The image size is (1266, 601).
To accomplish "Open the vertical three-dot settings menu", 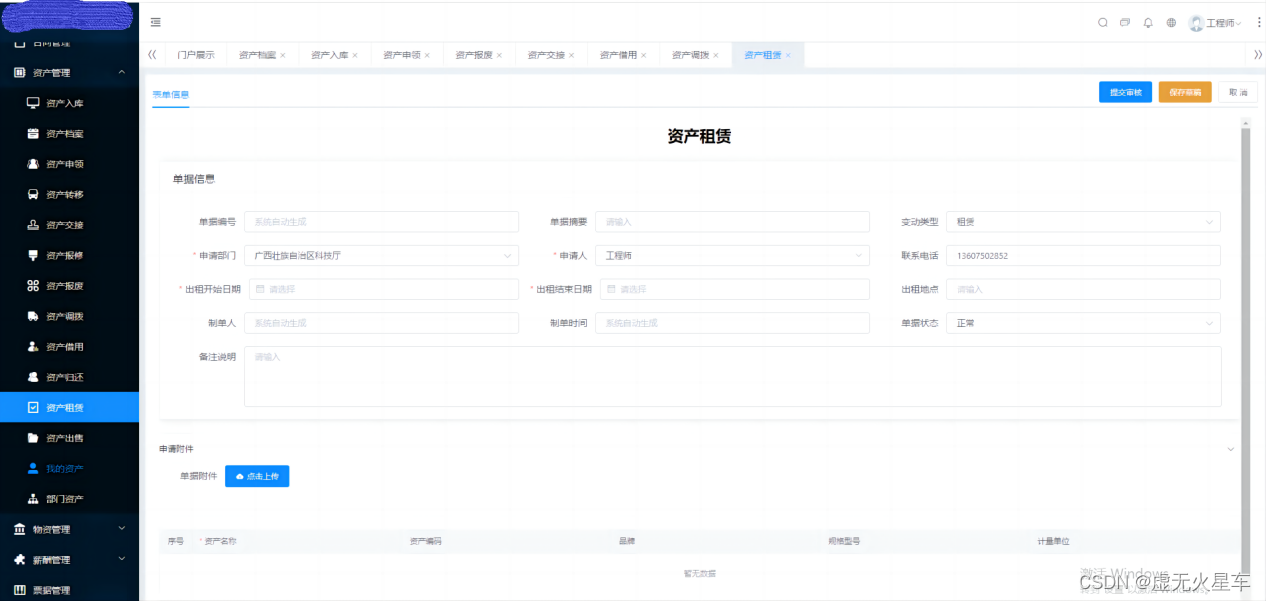I will click(1259, 22).
